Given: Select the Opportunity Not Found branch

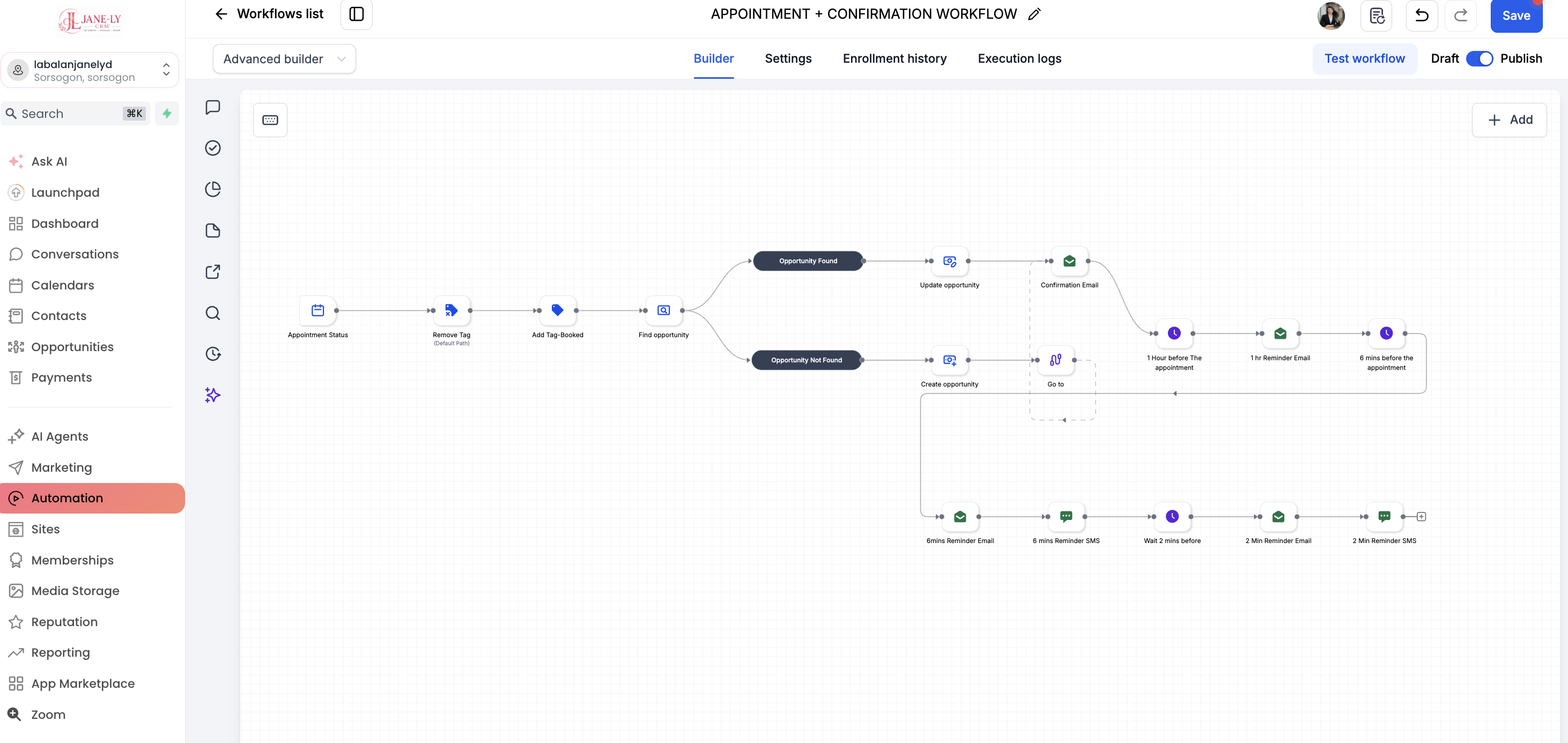Looking at the screenshot, I should [807, 360].
